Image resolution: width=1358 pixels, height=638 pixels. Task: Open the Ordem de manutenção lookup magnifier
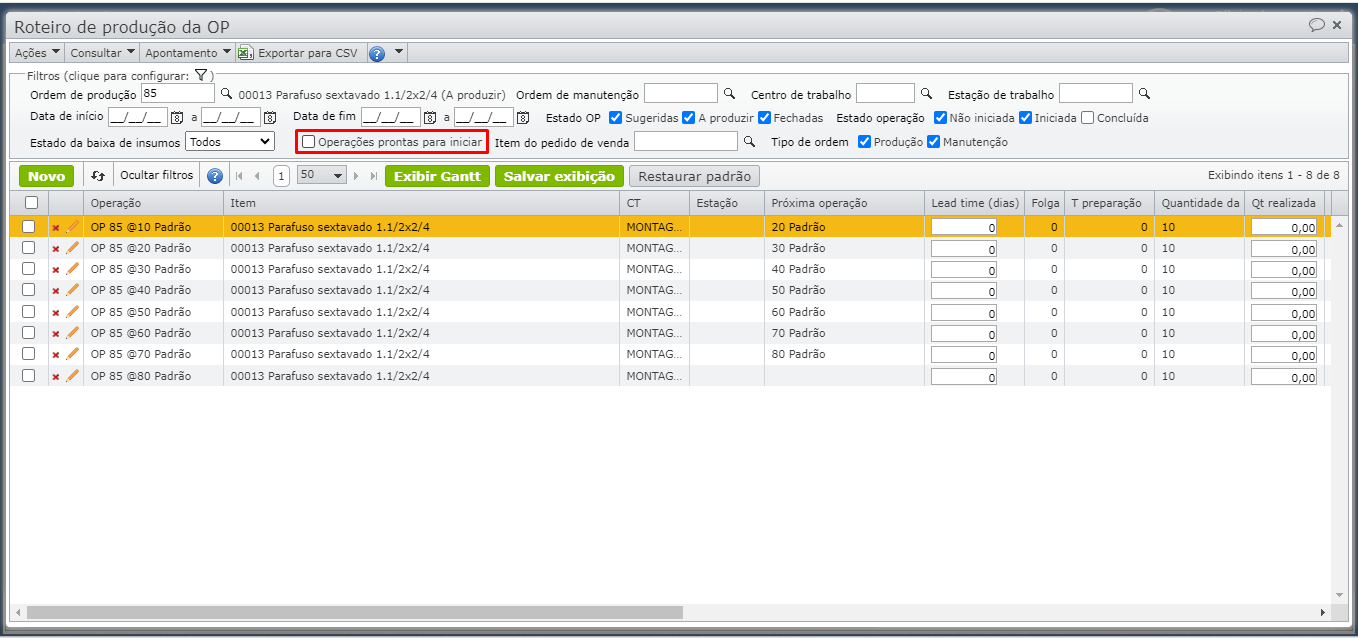click(729, 94)
